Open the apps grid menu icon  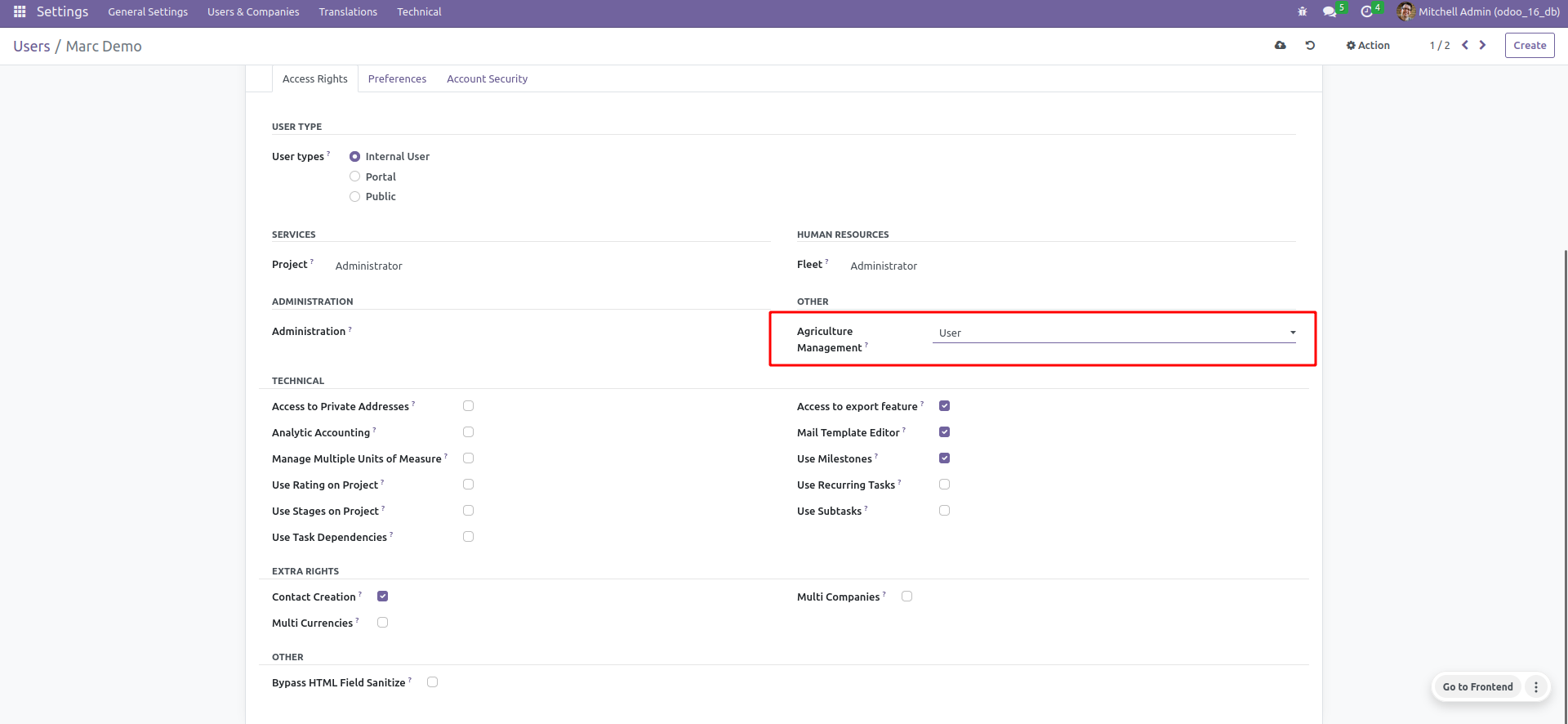pos(20,11)
